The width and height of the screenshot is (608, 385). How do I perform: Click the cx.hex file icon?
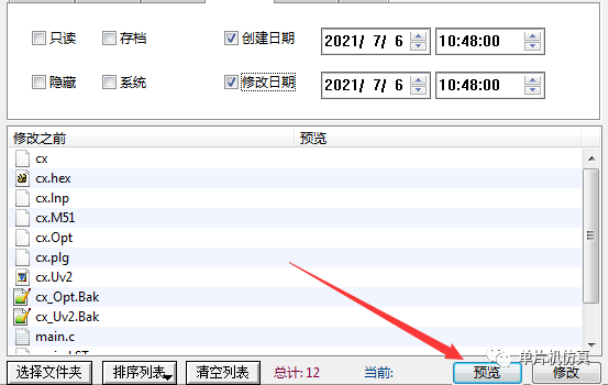[22, 178]
